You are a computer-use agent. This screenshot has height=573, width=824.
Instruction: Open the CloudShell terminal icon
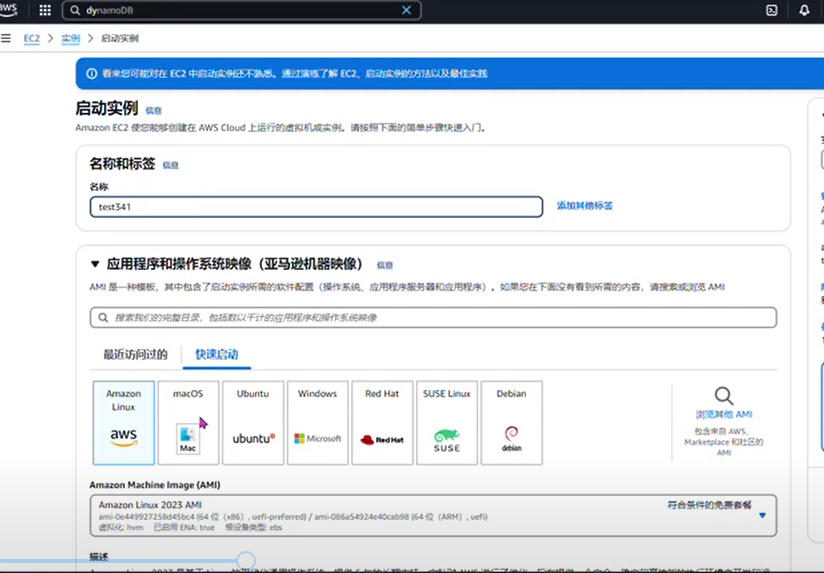771,10
